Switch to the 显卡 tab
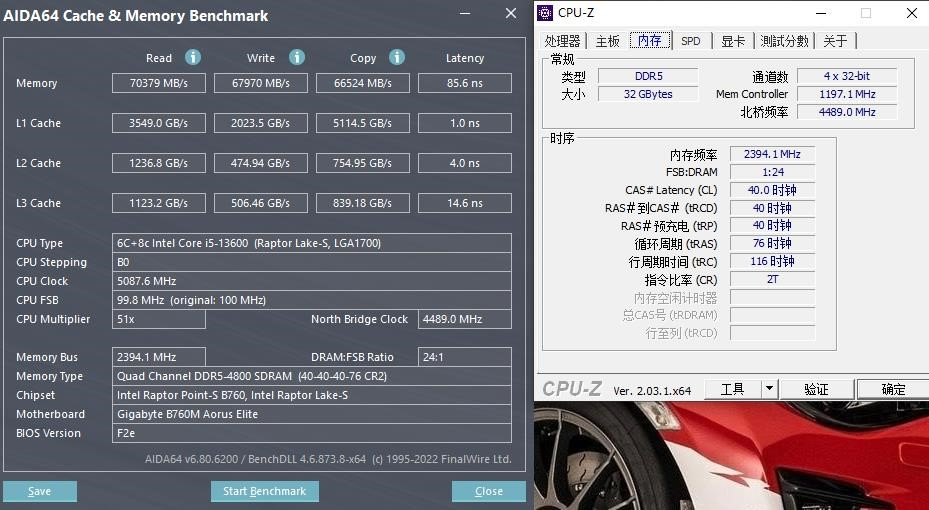 pos(733,41)
